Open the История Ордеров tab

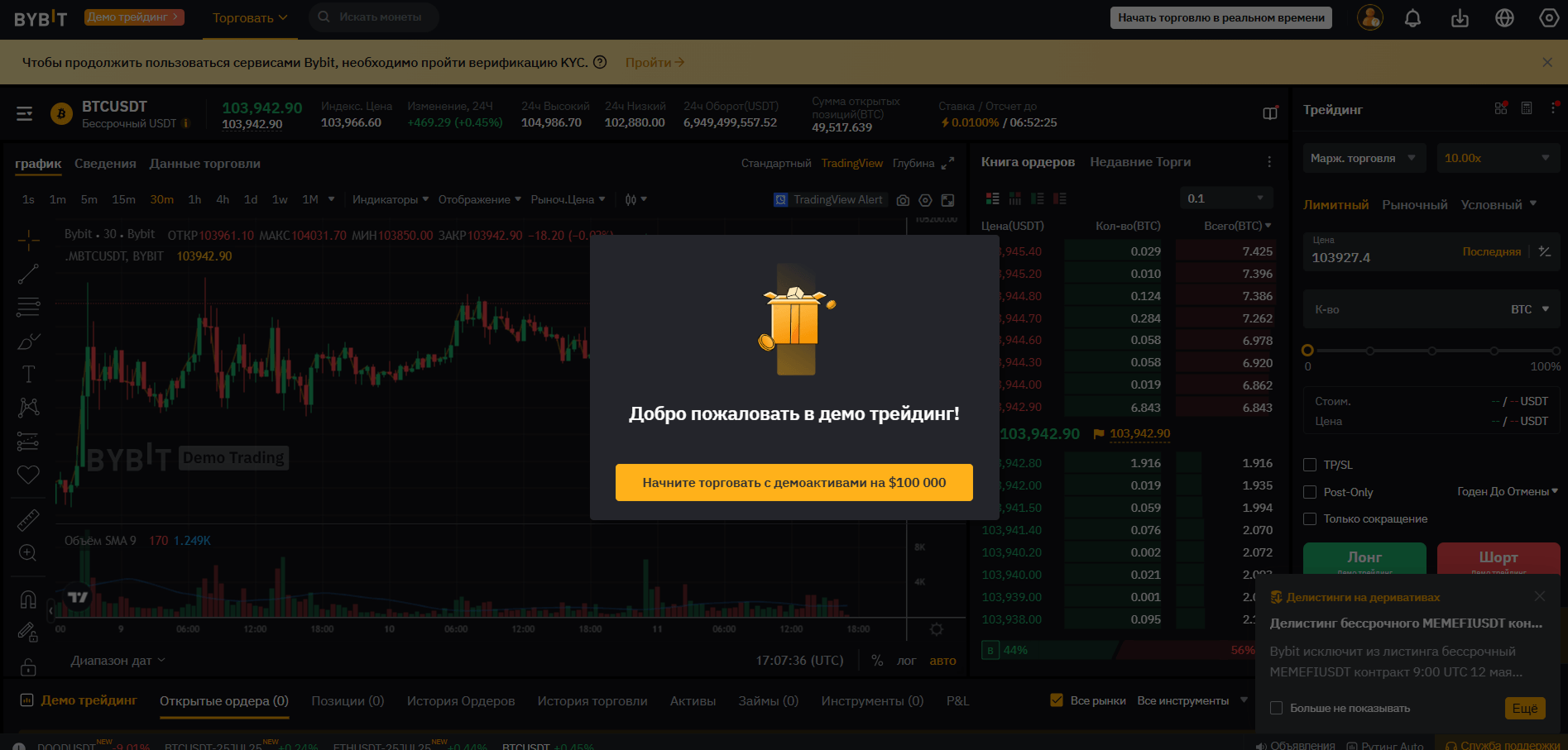(x=461, y=700)
